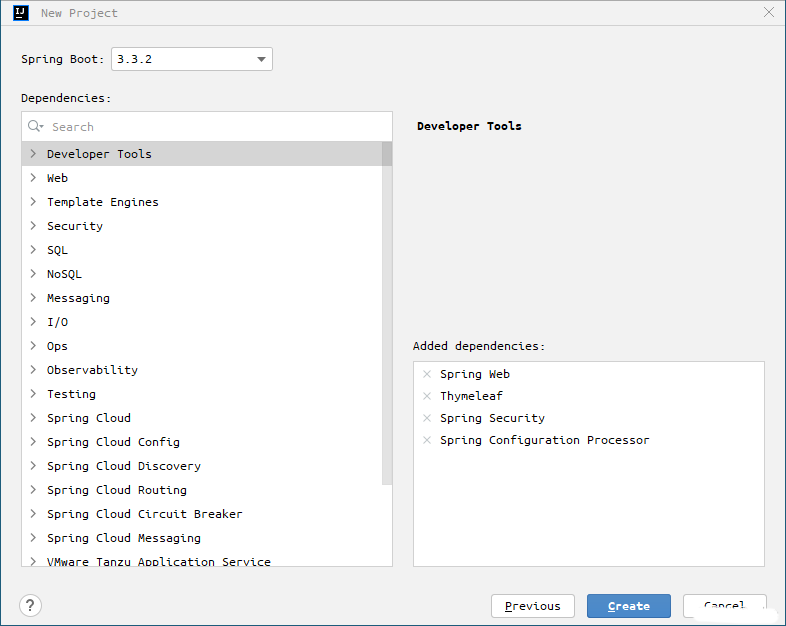Open the Spring Boot version dropdown
786x626 pixels.
191,59
